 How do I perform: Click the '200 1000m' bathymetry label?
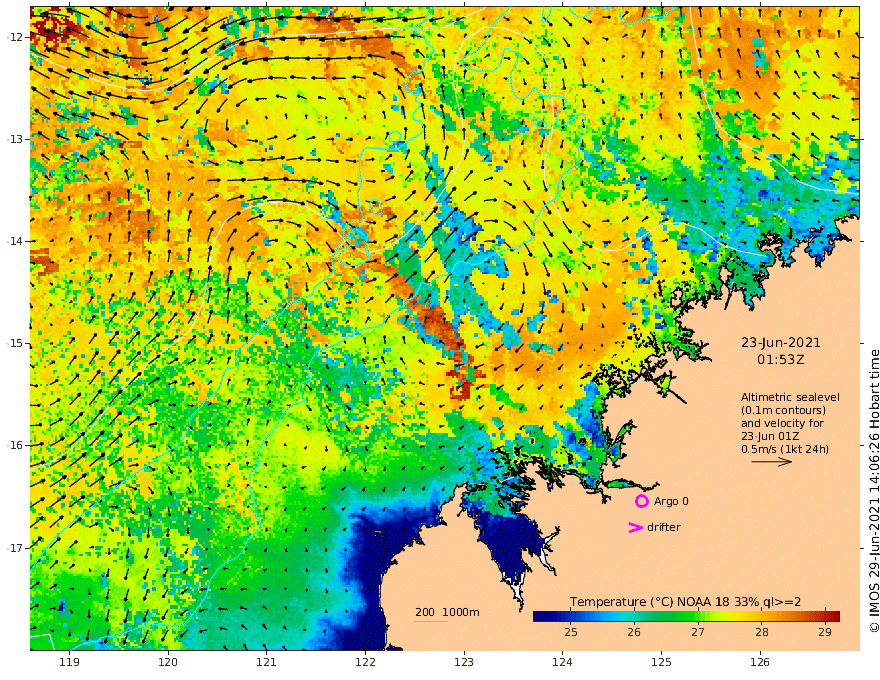(x=447, y=612)
